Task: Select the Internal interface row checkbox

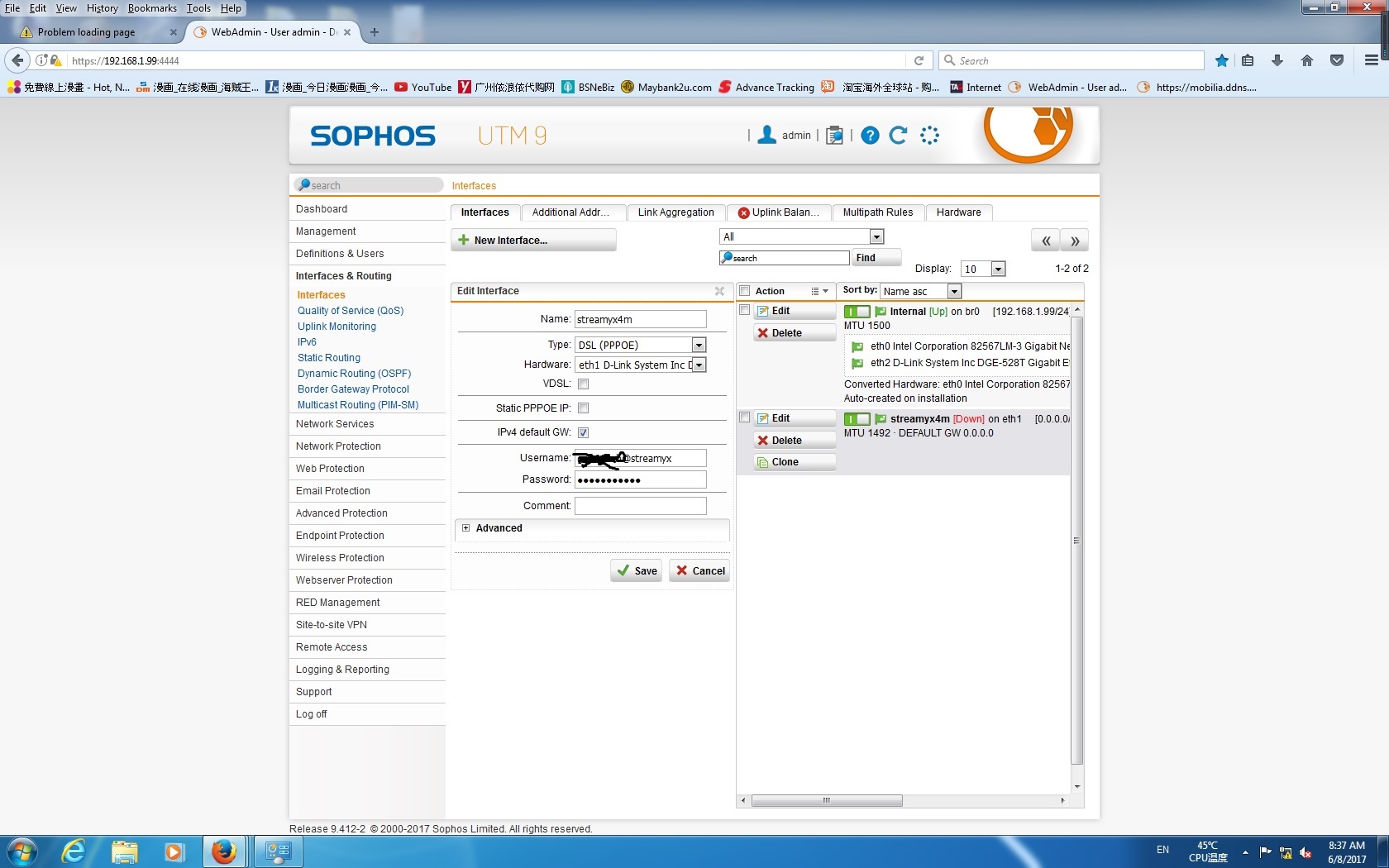Action: pos(744,310)
